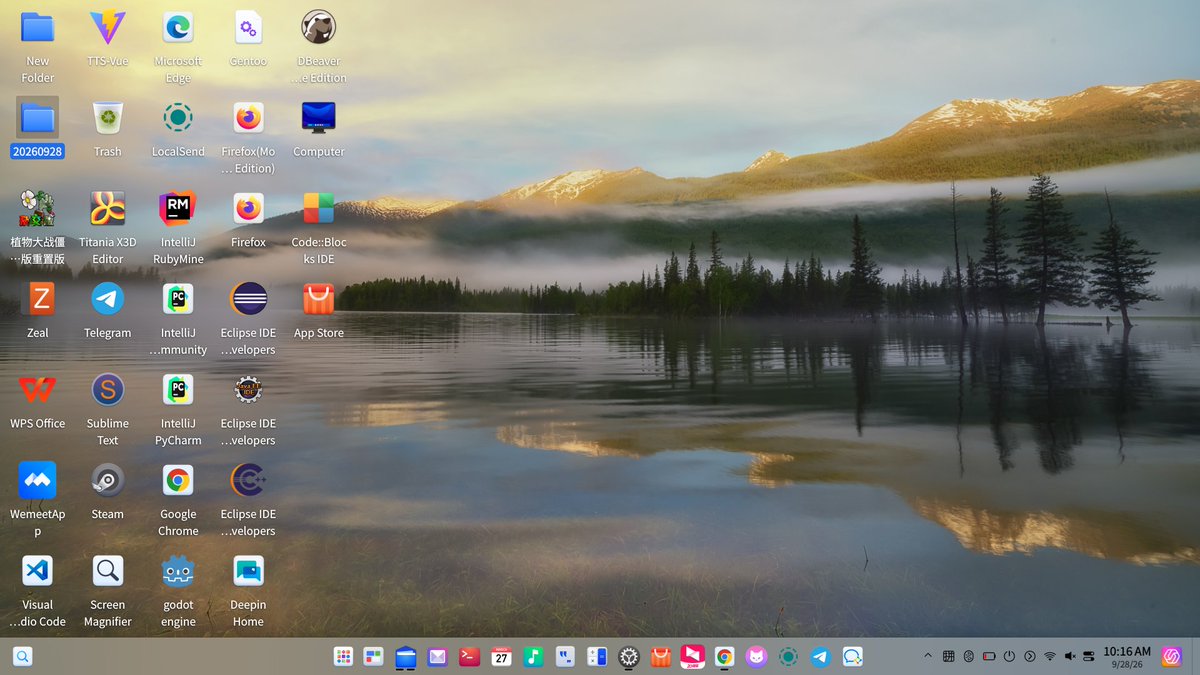The image size is (1200, 675).
Task: Open Microsoft Edge desktop shortcut
Action: pos(178,28)
